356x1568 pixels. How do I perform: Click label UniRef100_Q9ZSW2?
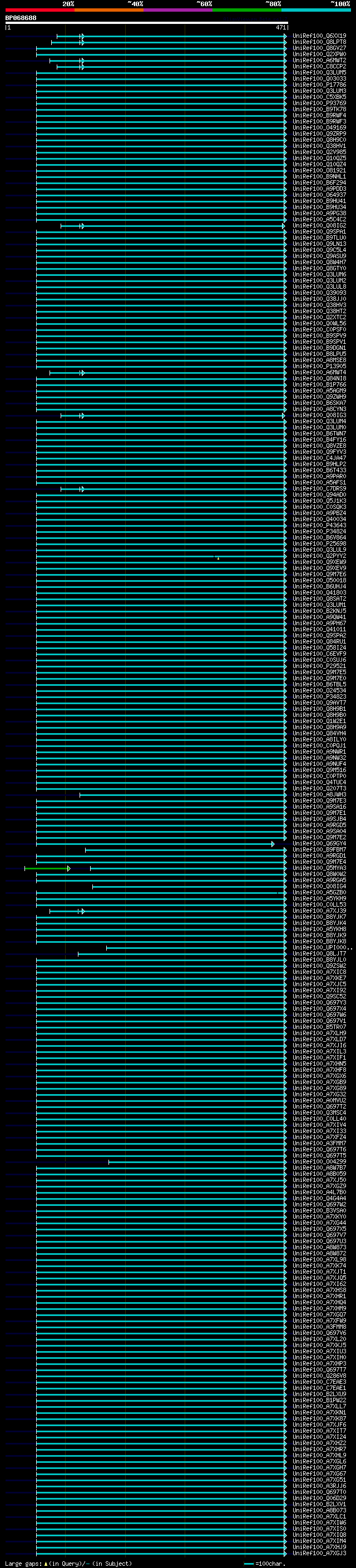[x=319, y=966]
